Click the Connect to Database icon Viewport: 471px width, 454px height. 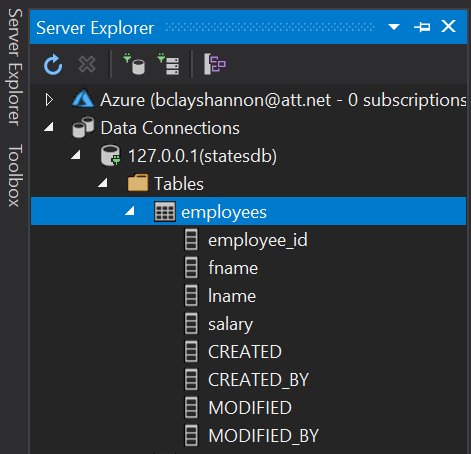134,64
